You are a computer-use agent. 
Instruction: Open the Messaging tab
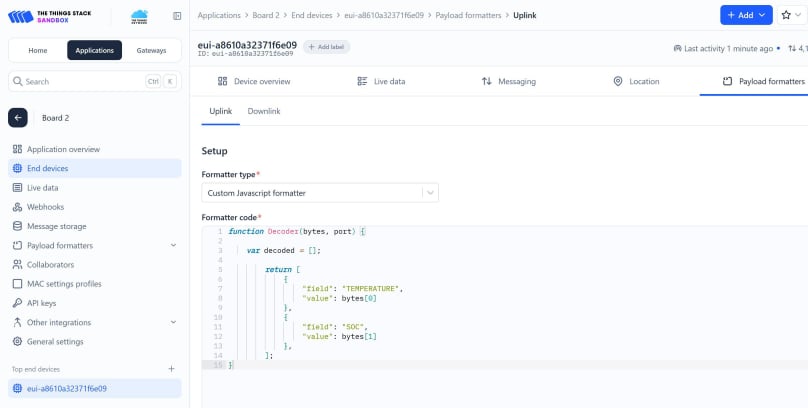509,81
